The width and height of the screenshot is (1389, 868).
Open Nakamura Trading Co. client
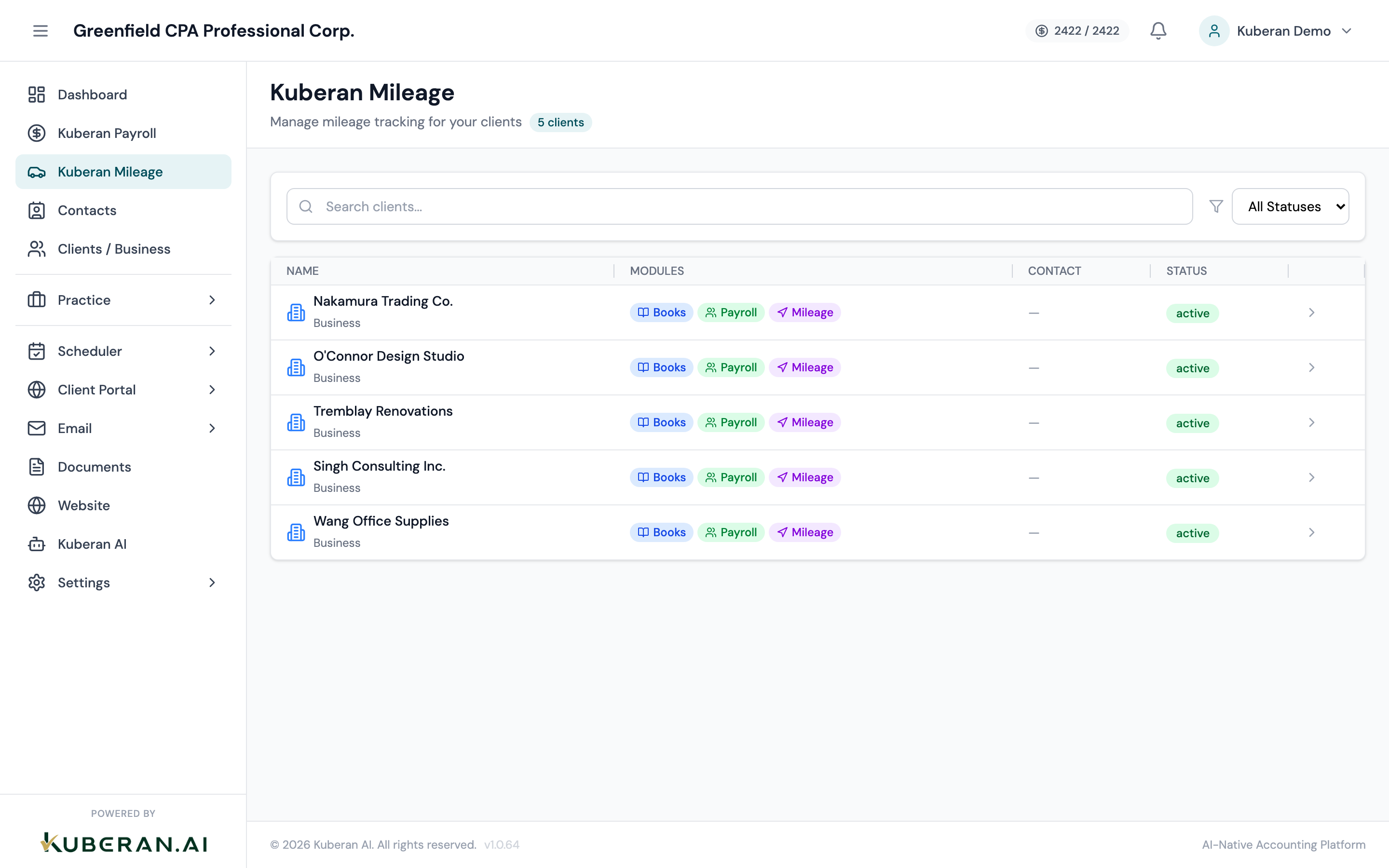(383, 301)
